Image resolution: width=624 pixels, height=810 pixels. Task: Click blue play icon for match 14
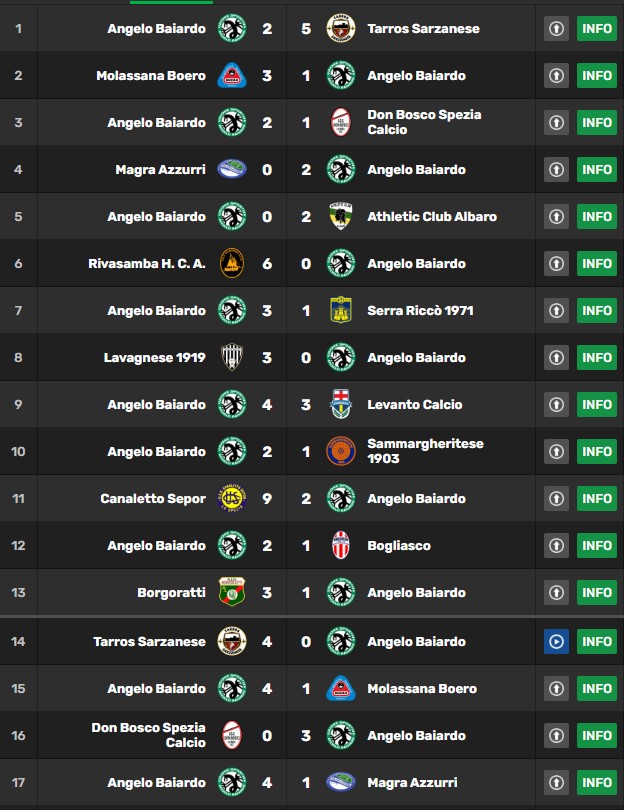click(x=556, y=642)
